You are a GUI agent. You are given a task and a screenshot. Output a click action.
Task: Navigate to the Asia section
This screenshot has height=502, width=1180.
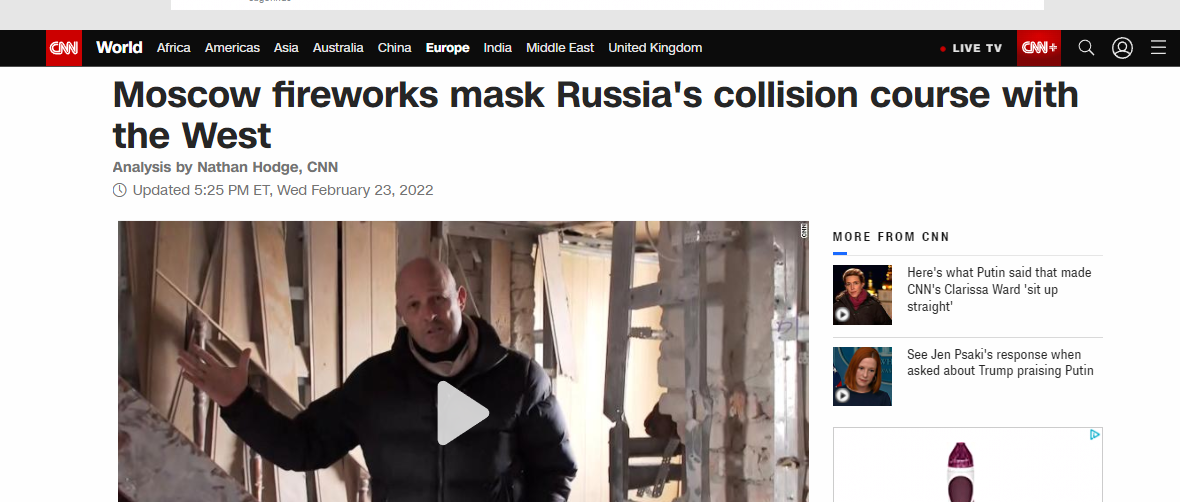pyautogui.click(x=286, y=48)
